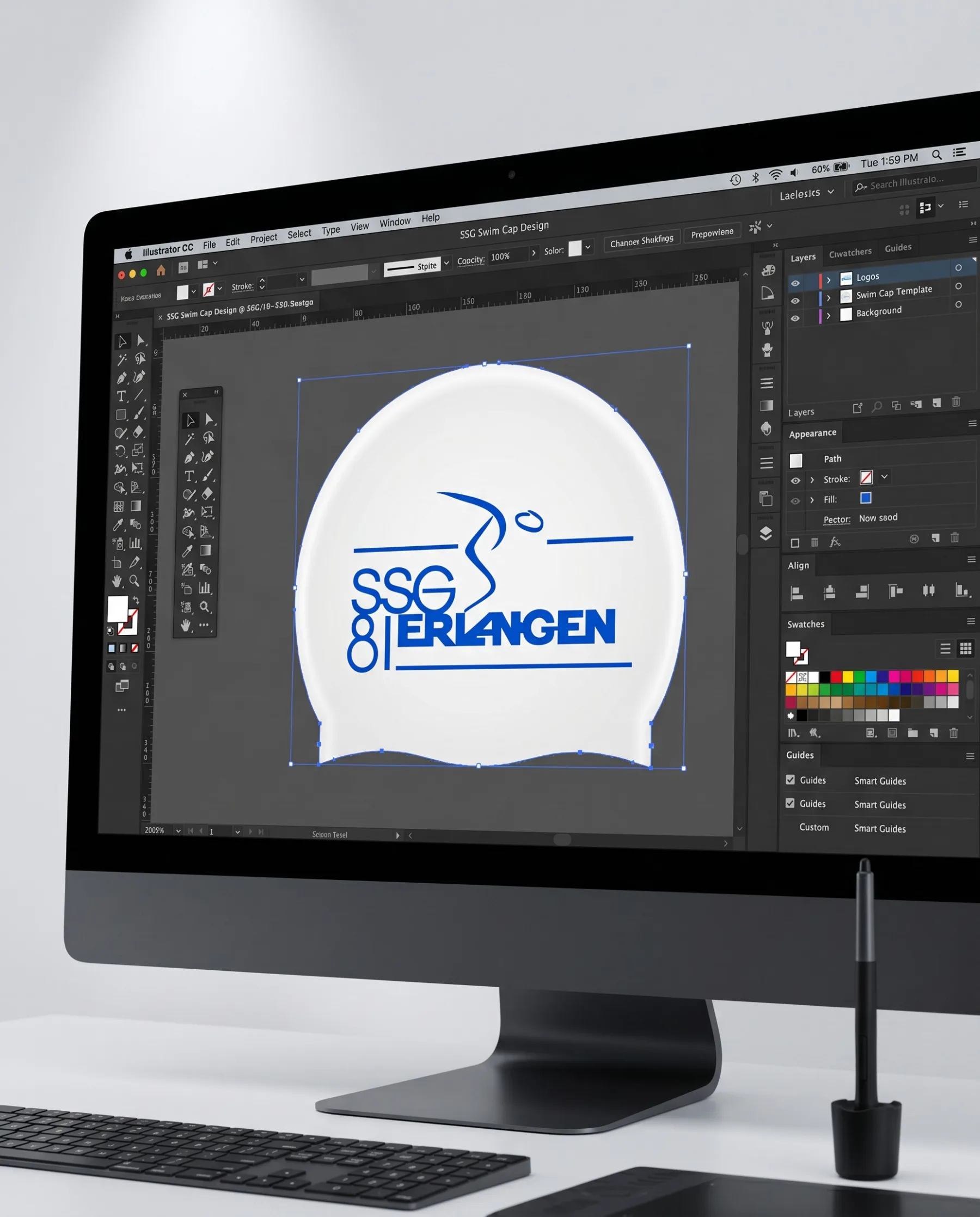Click the white Fill box in toolbar
The height and width of the screenshot is (1217, 980).
coord(118,609)
